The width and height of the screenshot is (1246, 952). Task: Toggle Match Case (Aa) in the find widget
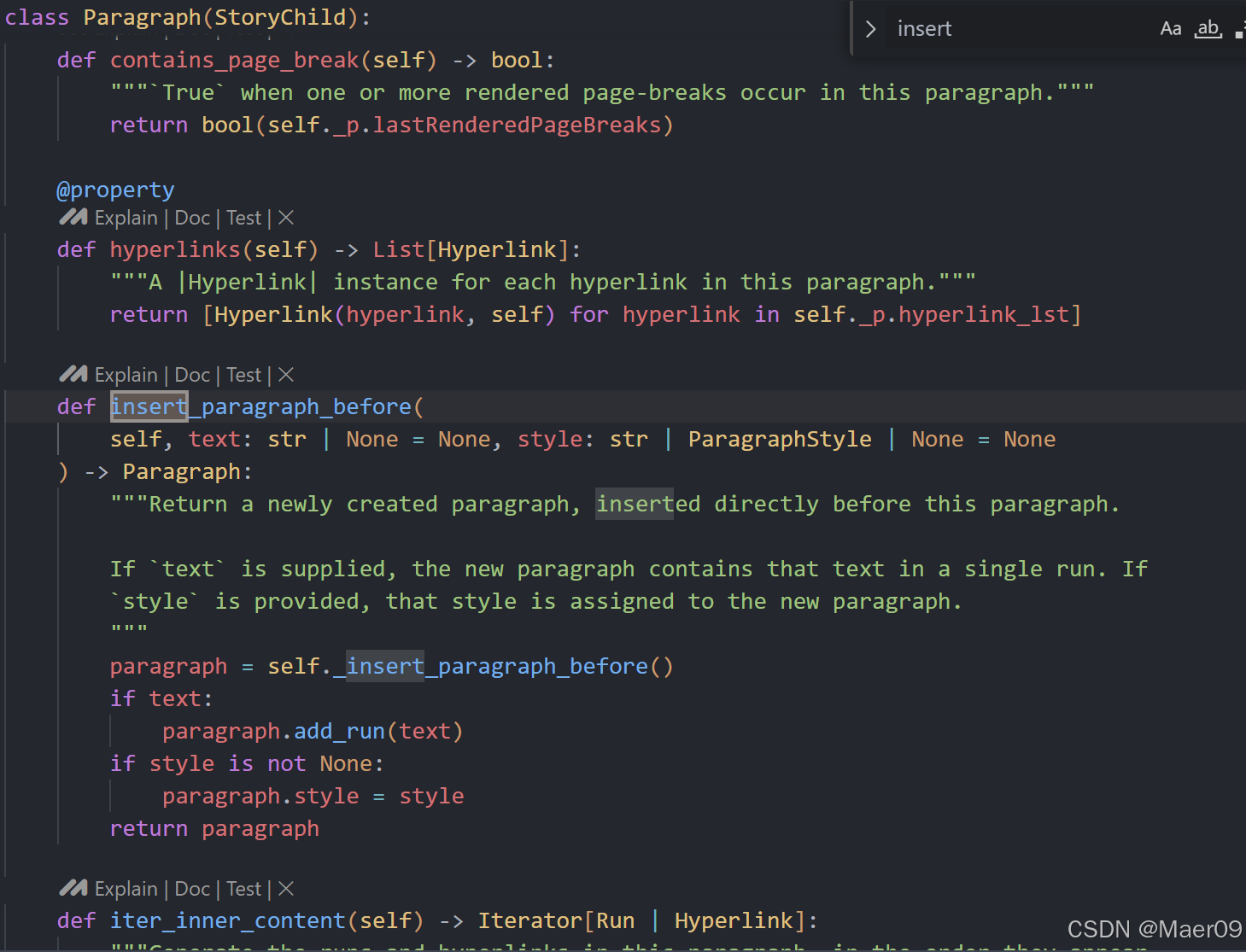pyautogui.click(x=1171, y=29)
